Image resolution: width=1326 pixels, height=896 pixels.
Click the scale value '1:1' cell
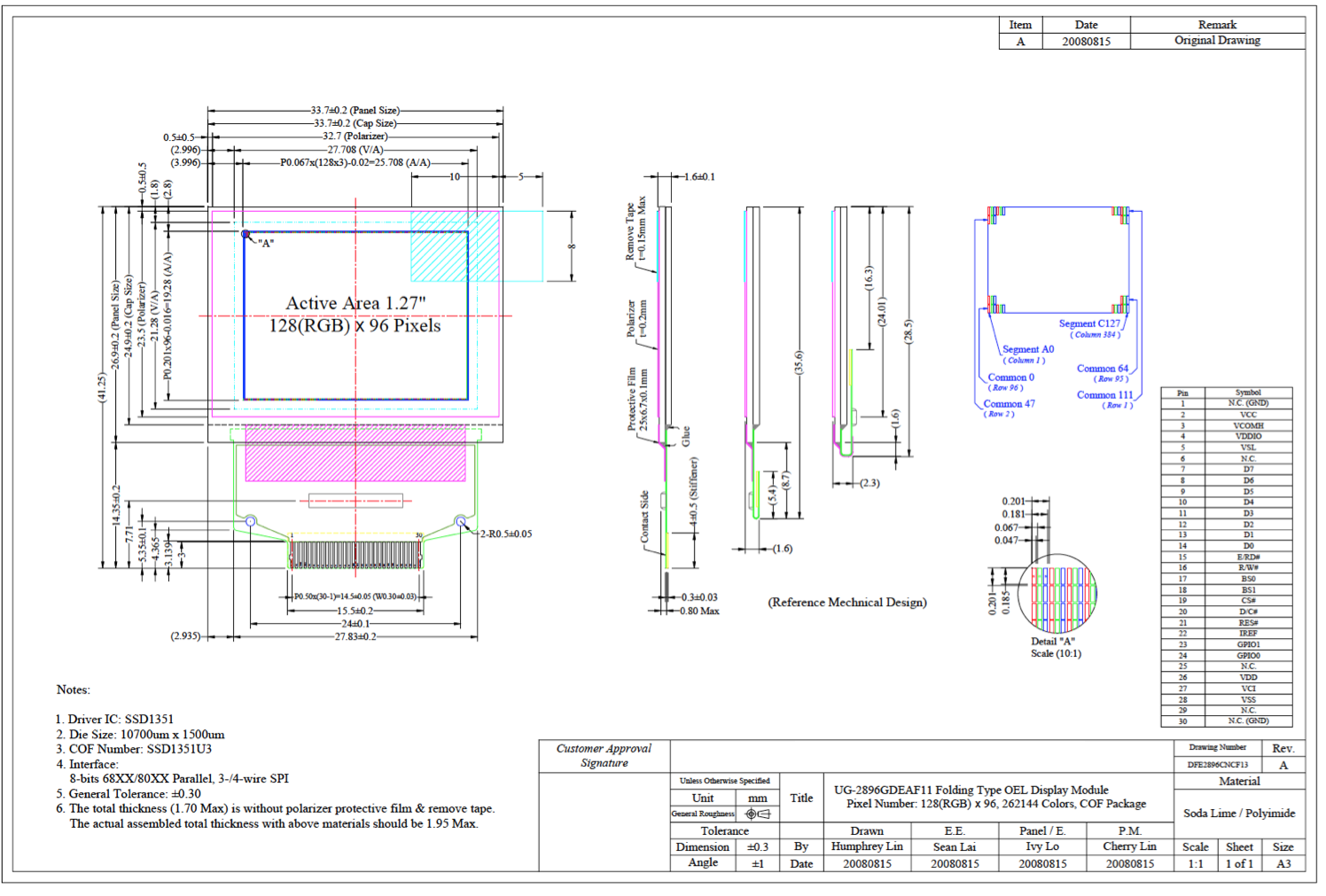point(1196,863)
